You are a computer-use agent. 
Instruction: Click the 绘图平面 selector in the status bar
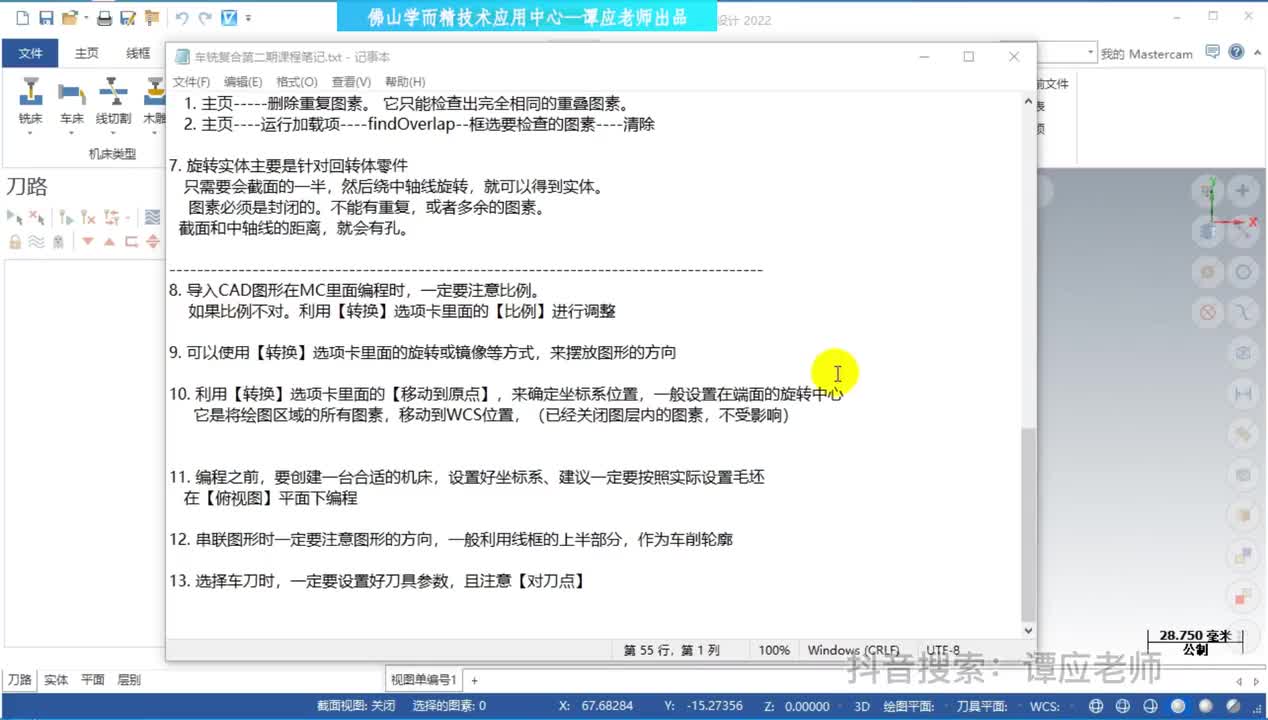pos(911,706)
